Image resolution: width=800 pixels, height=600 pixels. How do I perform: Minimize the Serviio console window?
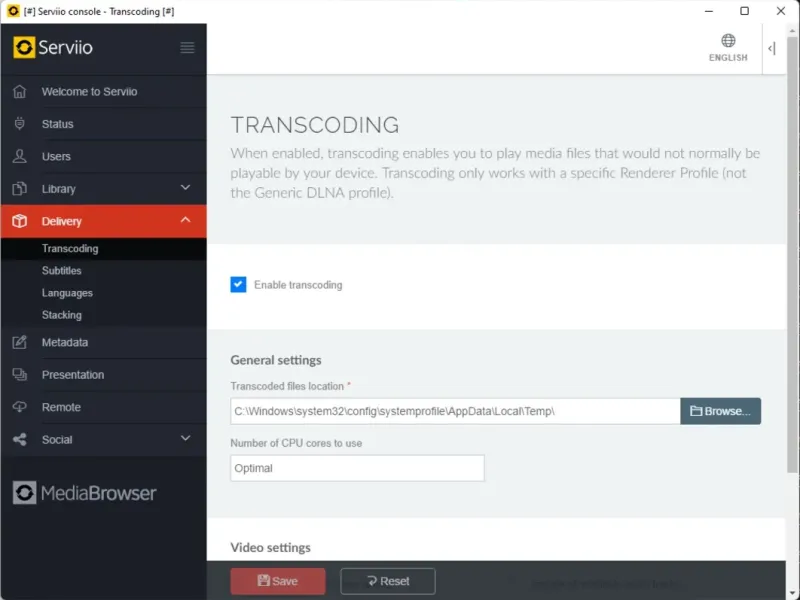coord(709,11)
